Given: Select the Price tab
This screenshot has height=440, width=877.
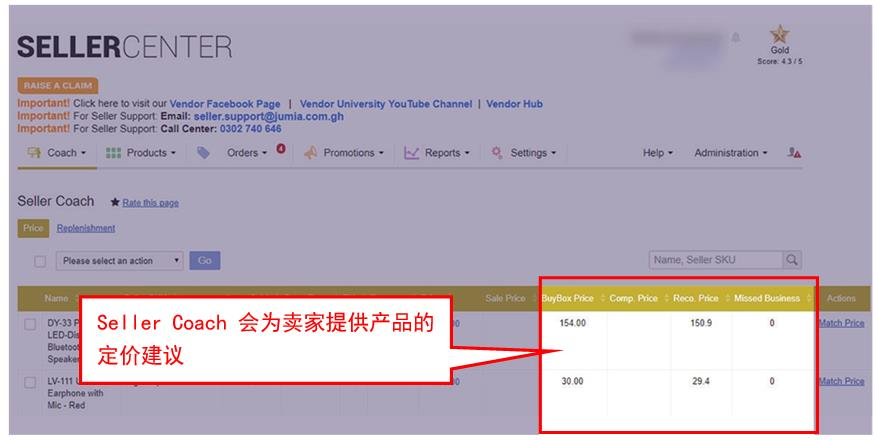Looking at the screenshot, I should click(x=33, y=228).
